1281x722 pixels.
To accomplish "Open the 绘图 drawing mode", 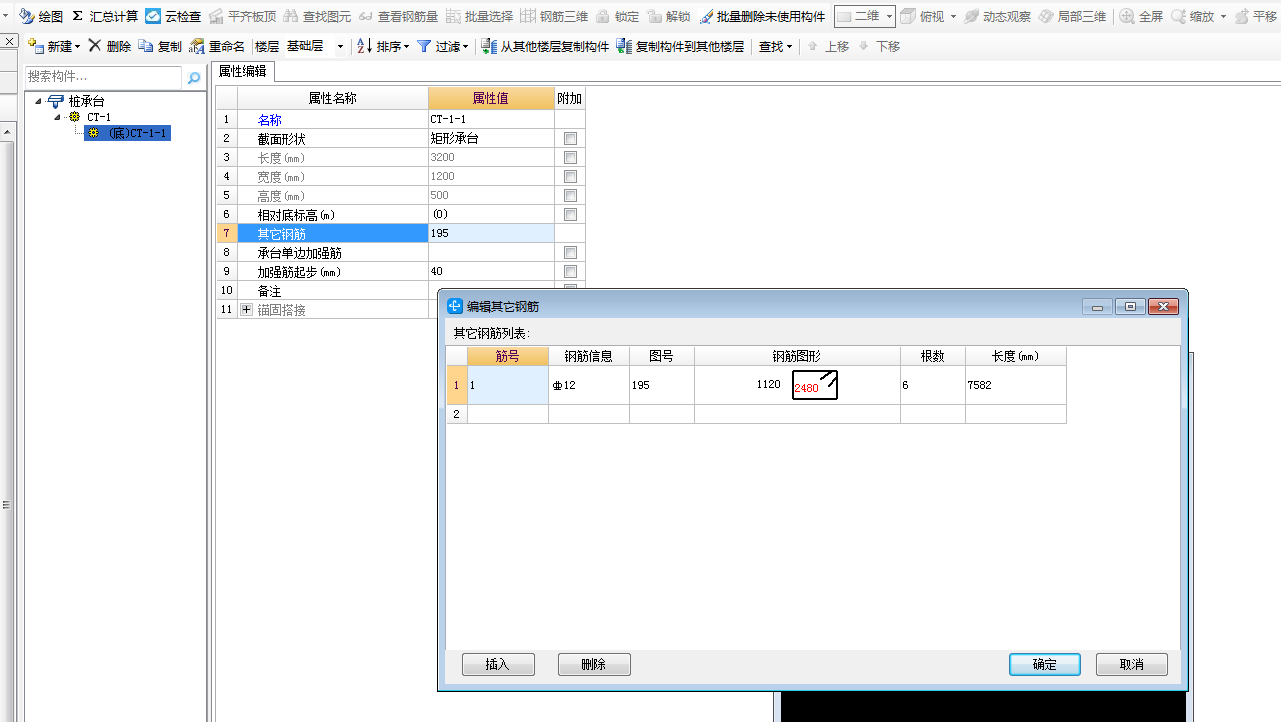I will pos(41,17).
